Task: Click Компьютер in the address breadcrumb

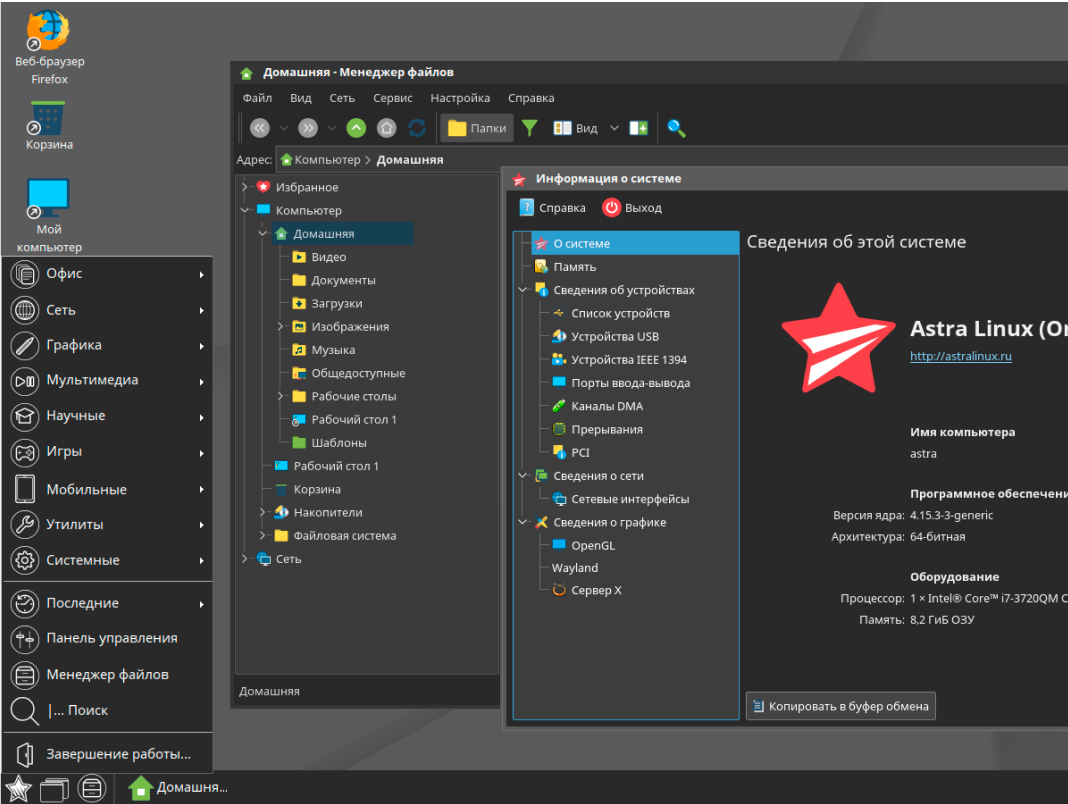Action: 327,159
